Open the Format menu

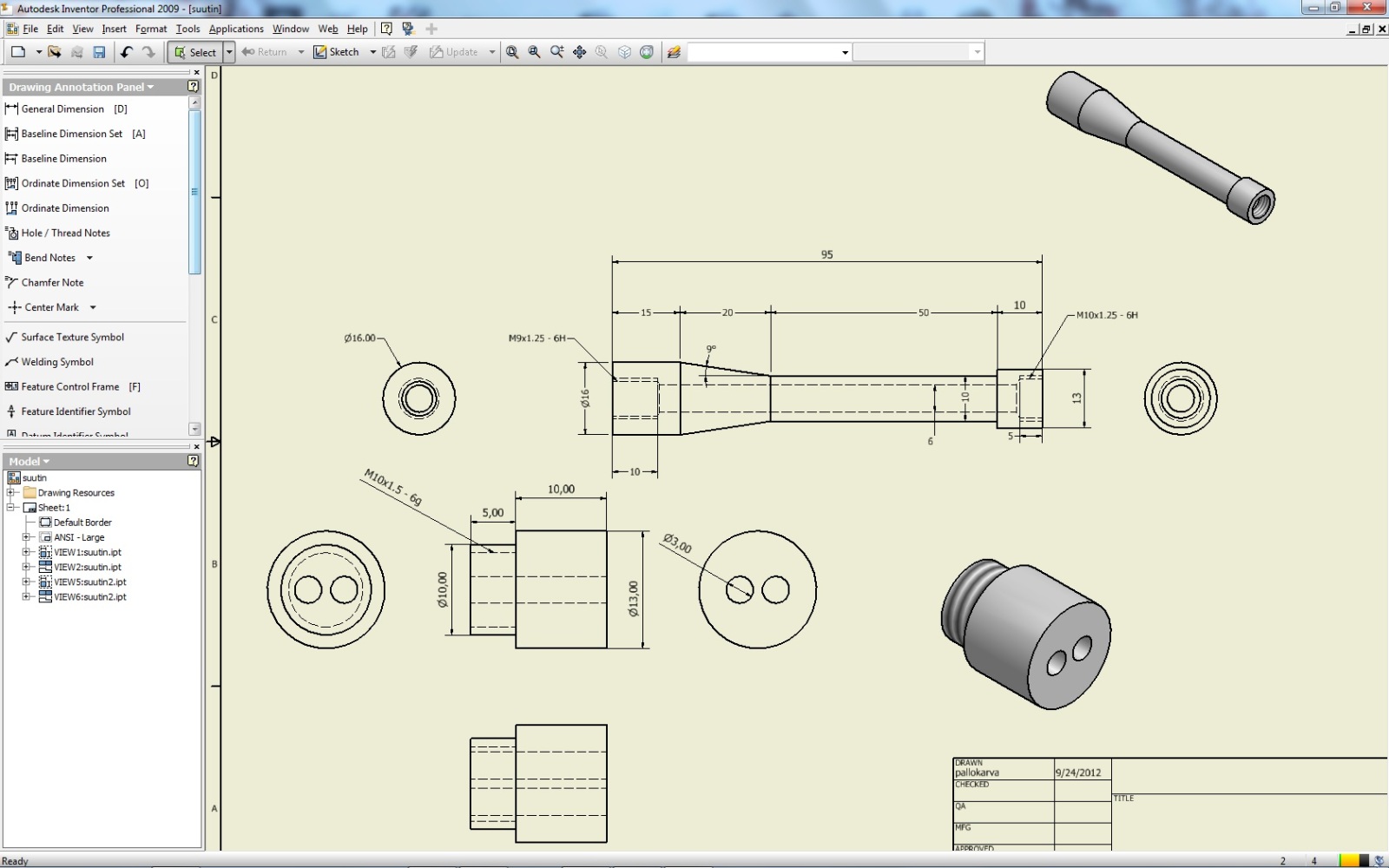pyautogui.click(x=151, y=29)
